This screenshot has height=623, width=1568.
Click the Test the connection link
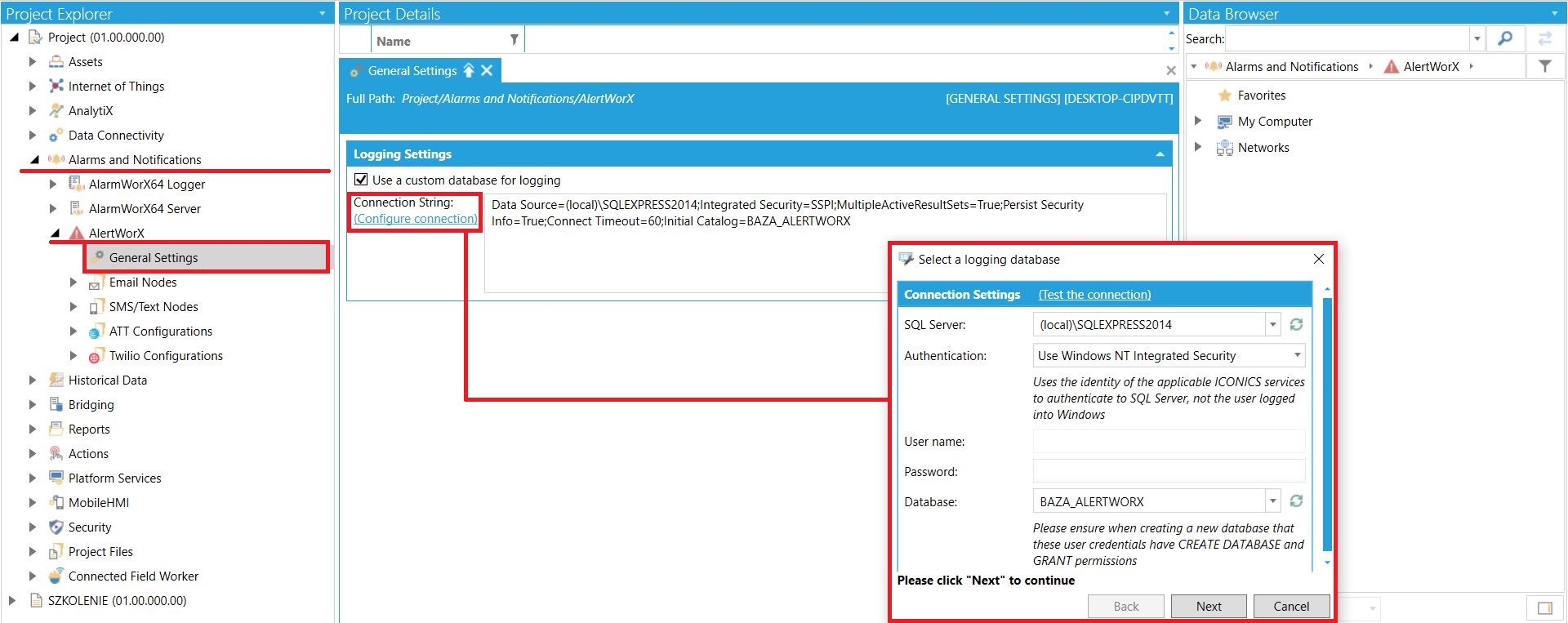pos(1094,294)
